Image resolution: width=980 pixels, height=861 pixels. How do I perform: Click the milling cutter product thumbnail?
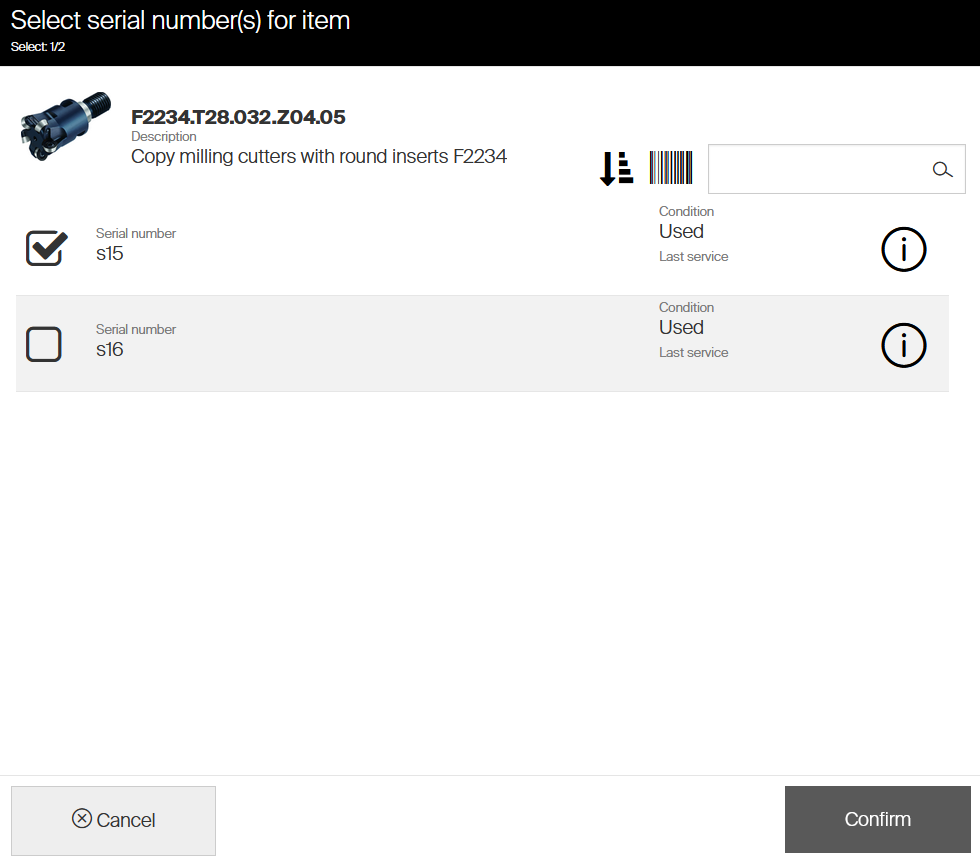click(64, 128)
